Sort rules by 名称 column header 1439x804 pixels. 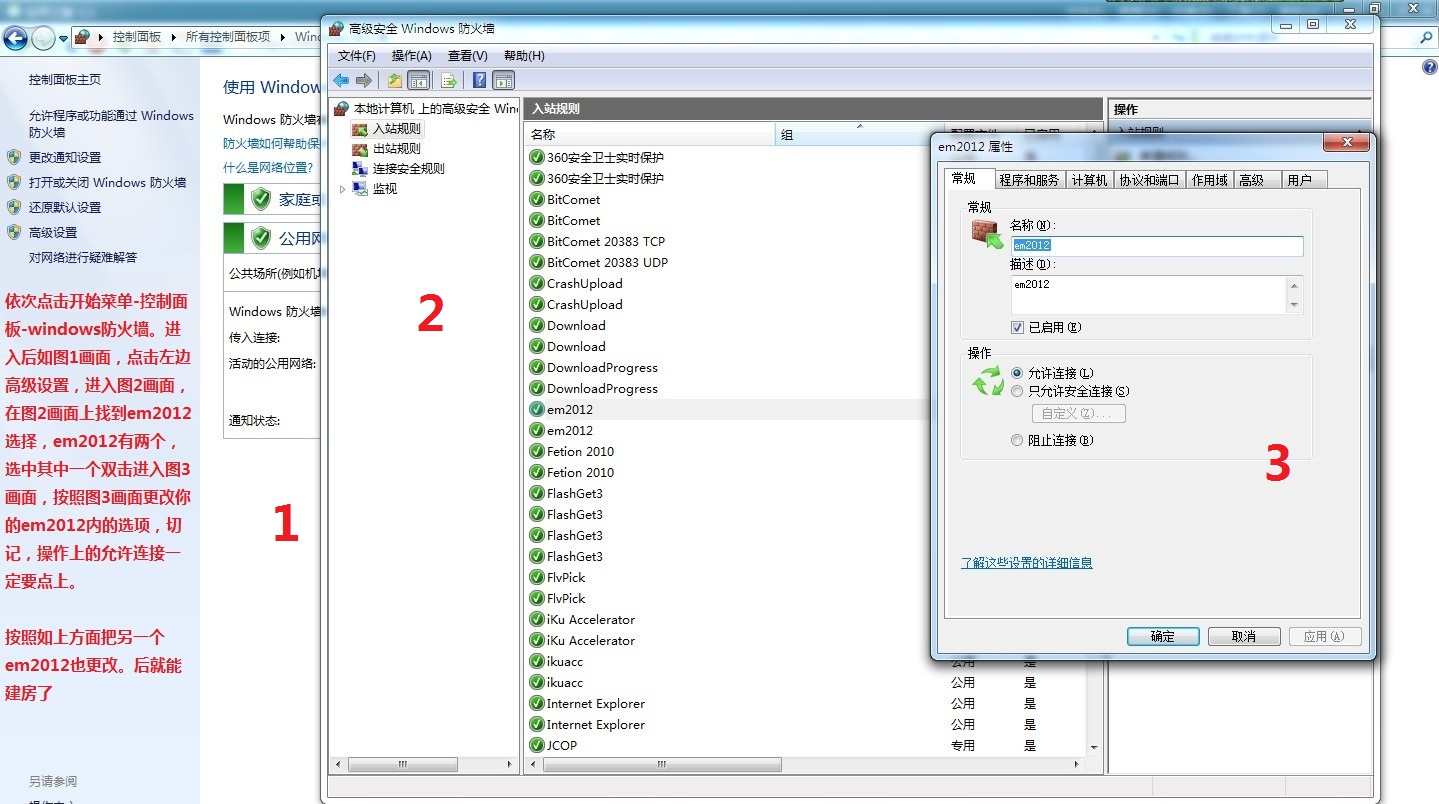click(x=649, y=135)
